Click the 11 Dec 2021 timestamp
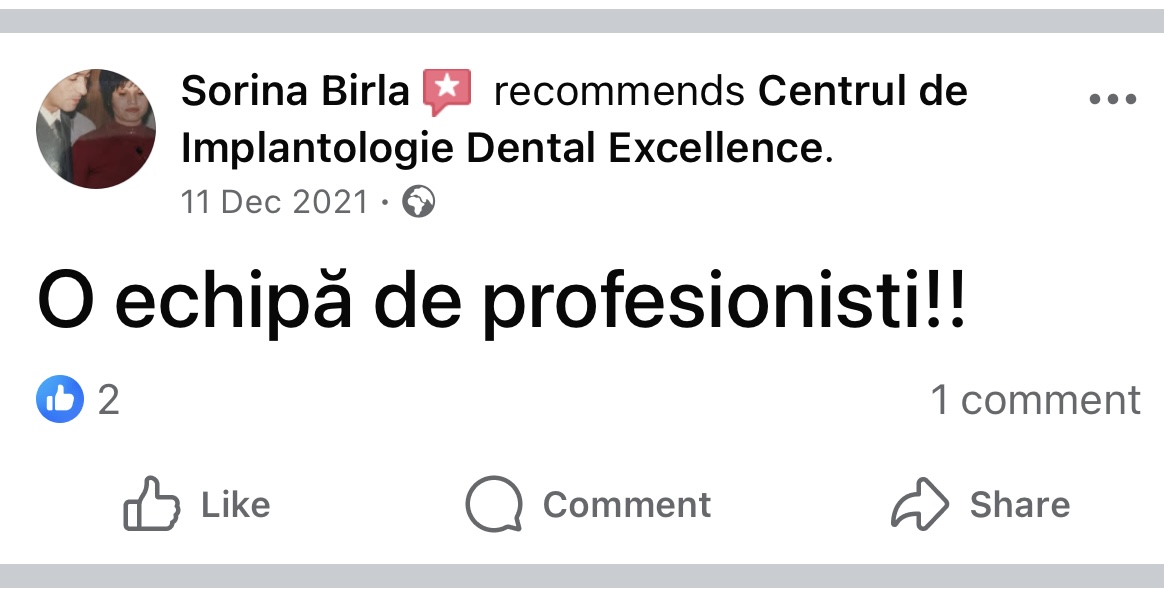Image resolution: width=1164 pixels, height=608 pixels. 275,202
